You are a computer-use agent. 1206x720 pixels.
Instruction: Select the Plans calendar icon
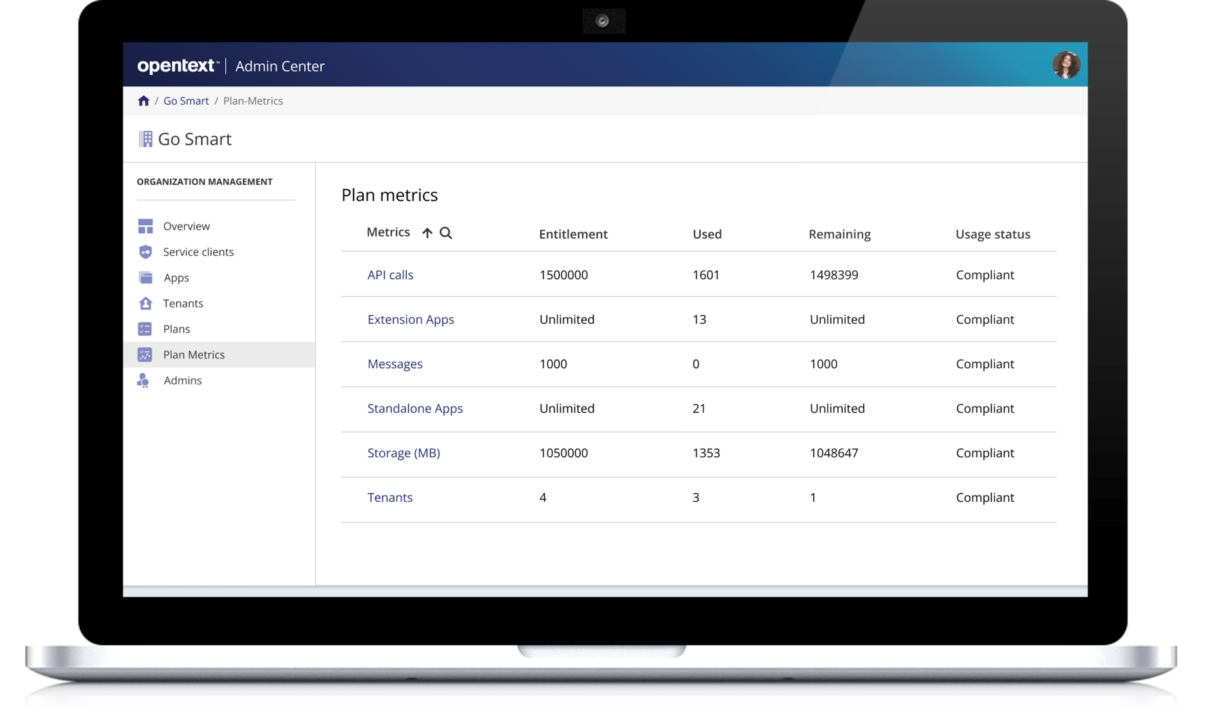click(x=146, y=328)
